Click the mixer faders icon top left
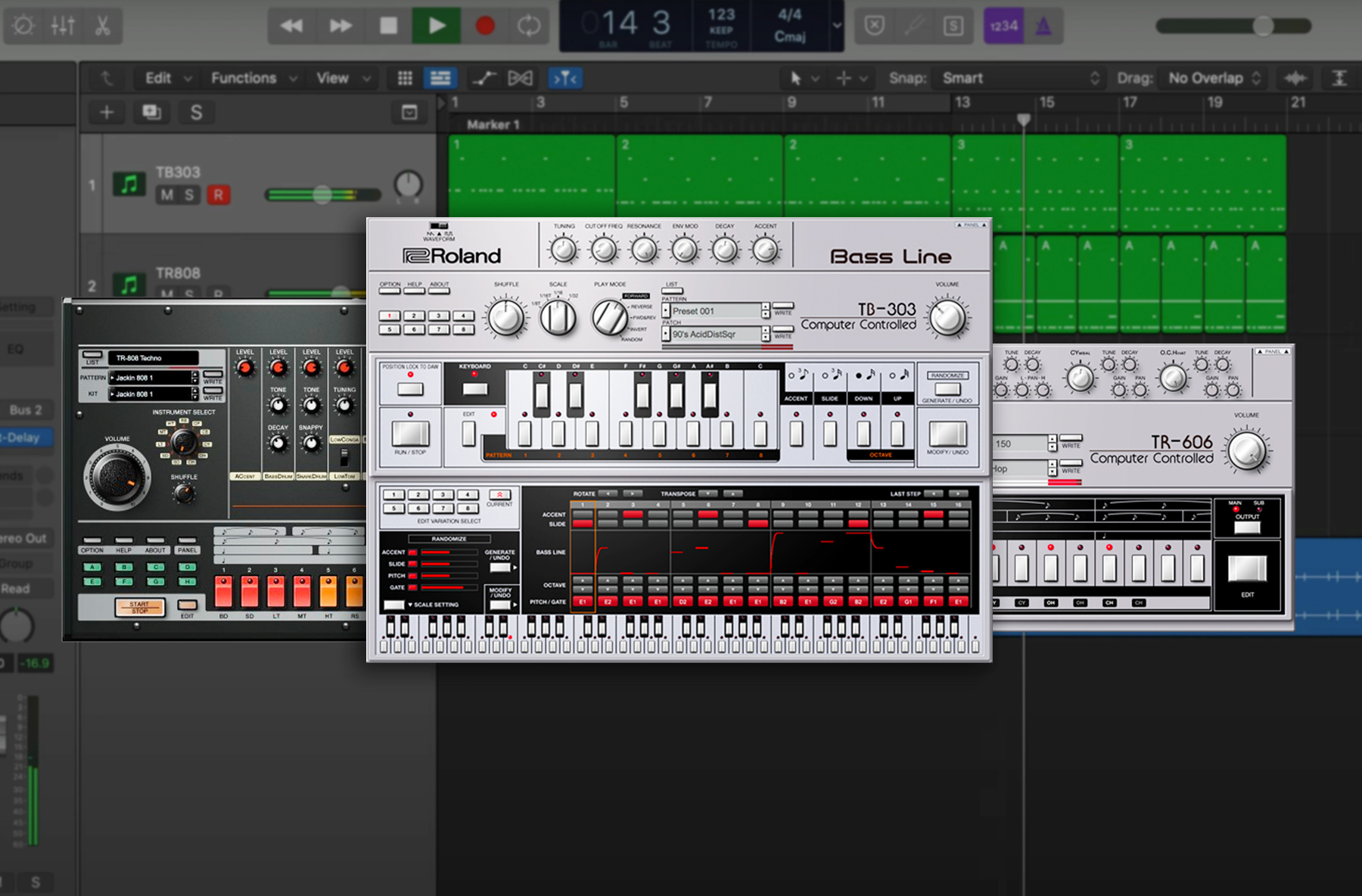The height and width of the screenshot is (896, 1362). pos(64,25)
